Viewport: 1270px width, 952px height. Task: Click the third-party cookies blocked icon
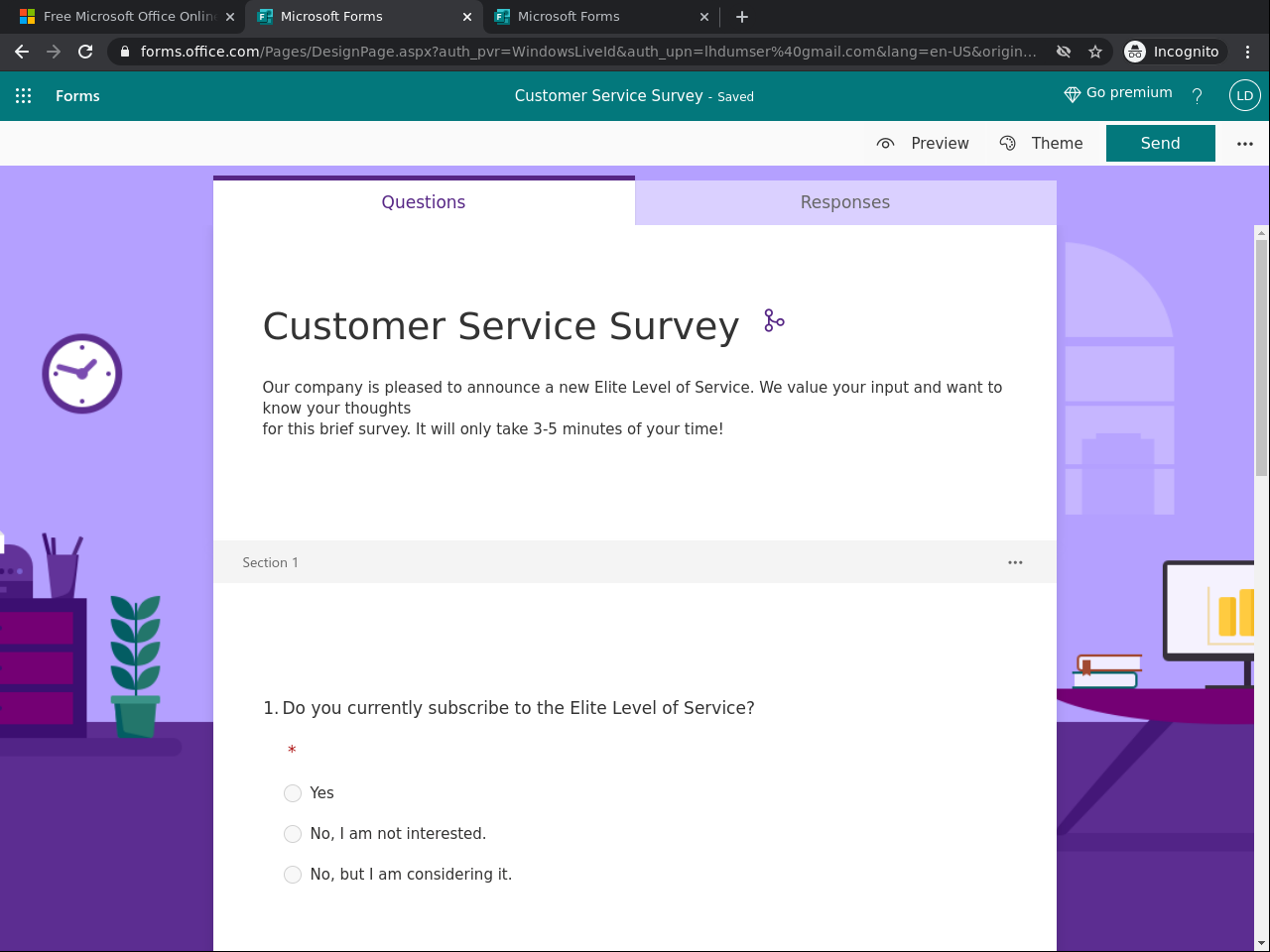click(1064, 52)
